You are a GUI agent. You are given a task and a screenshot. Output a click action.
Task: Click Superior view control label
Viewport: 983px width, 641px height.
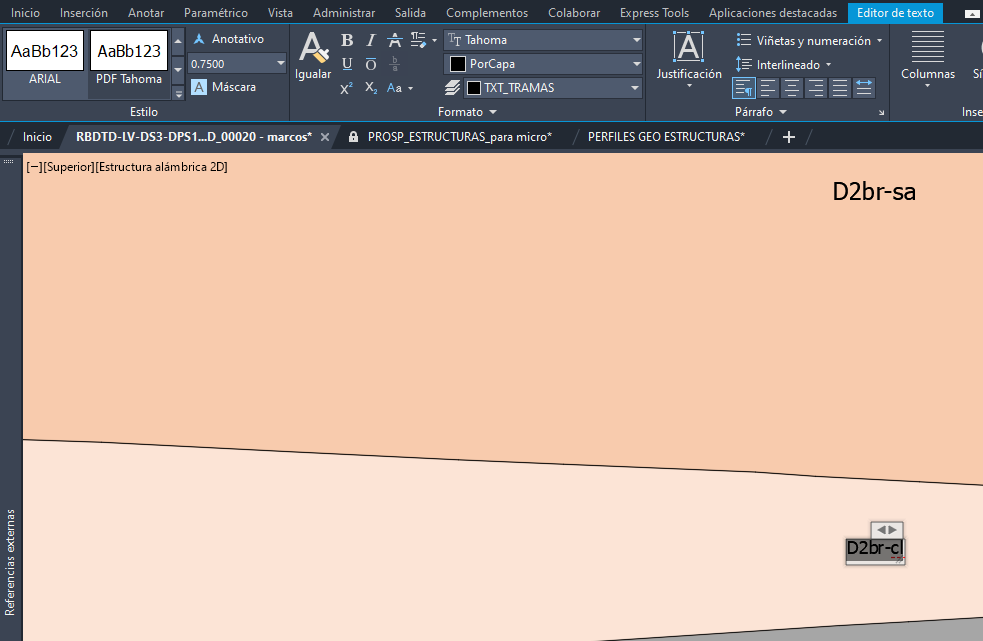[69, 167]
